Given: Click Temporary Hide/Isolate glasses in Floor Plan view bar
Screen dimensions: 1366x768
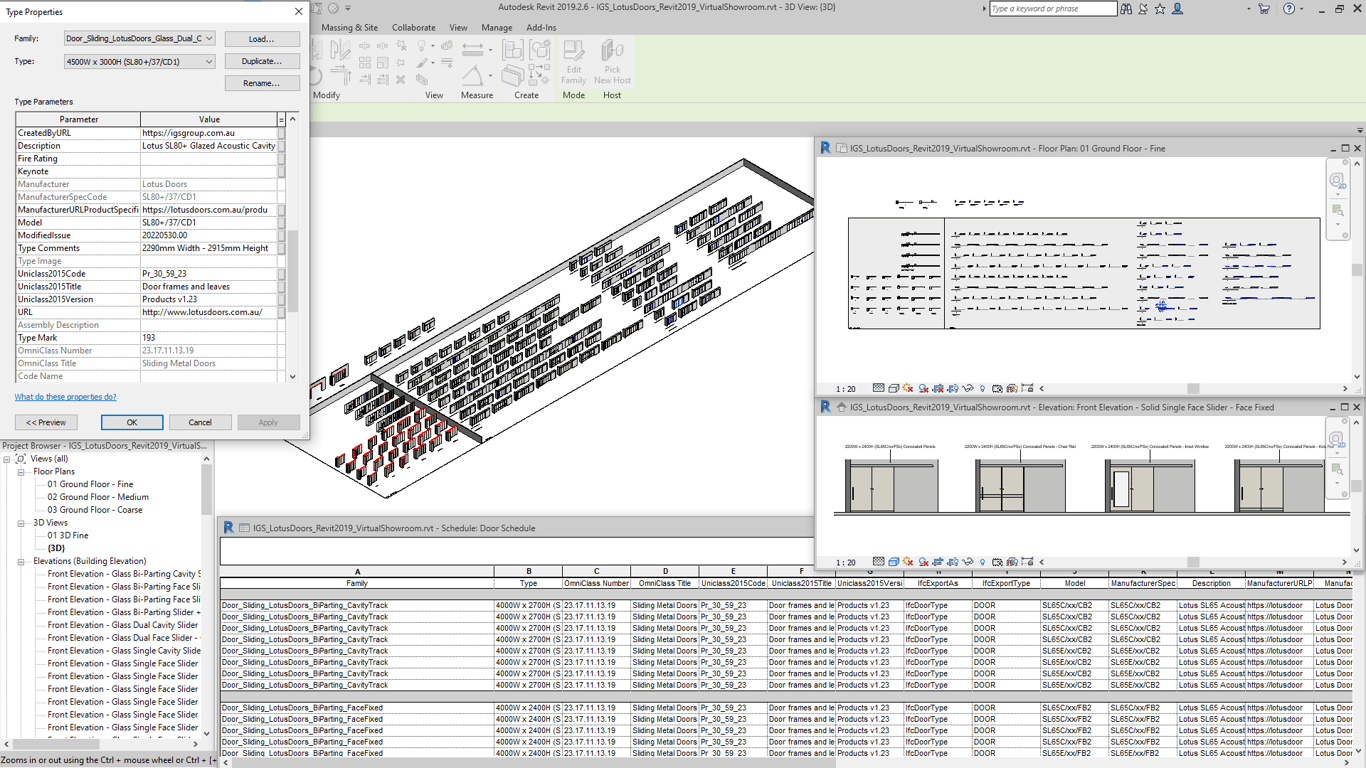Looking at the screenshot, I should (x=968, y=388).
